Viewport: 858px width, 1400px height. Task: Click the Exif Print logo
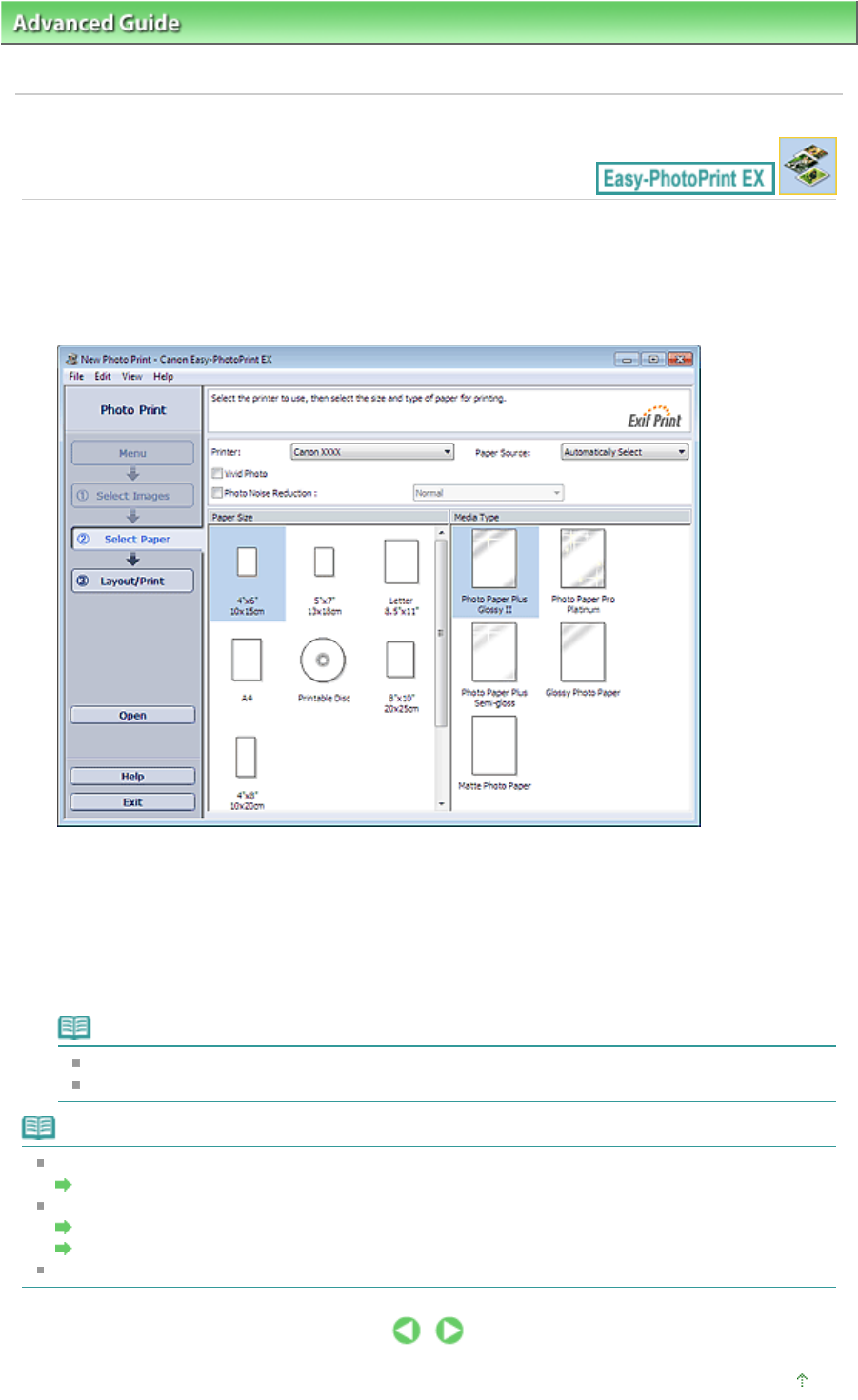(x=654, y=417)
